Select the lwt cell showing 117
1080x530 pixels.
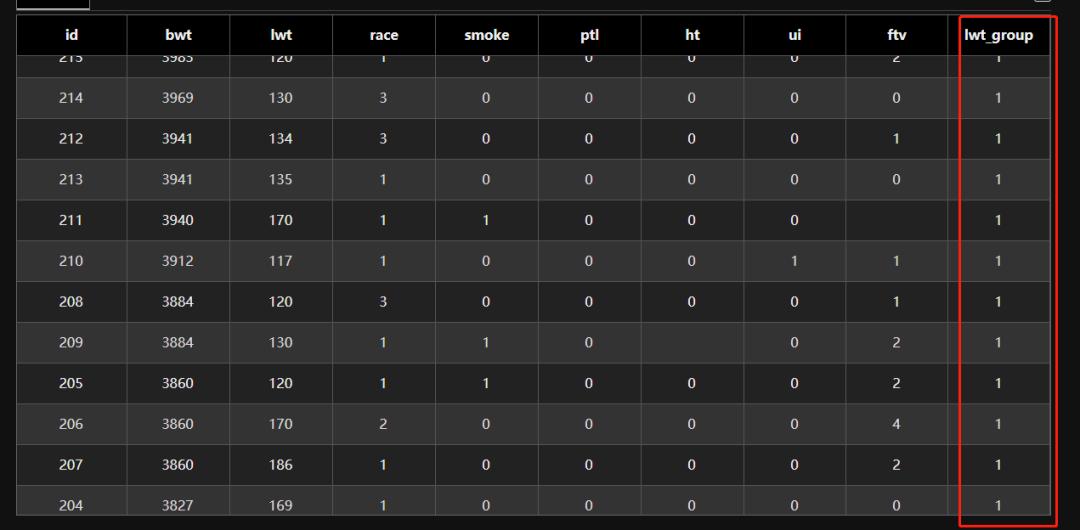point(281,261)
